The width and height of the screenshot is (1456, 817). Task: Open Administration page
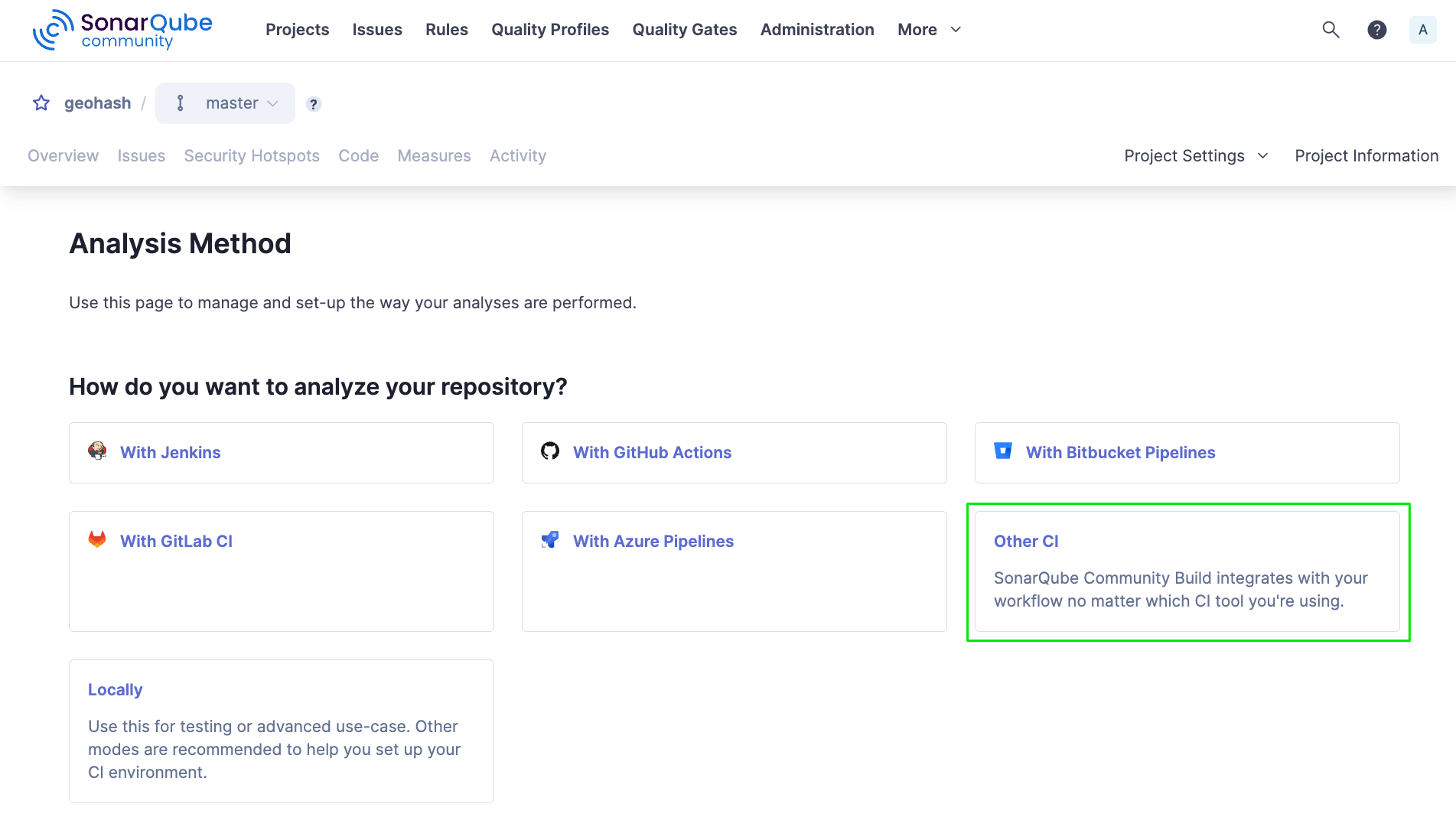point(817,30)
